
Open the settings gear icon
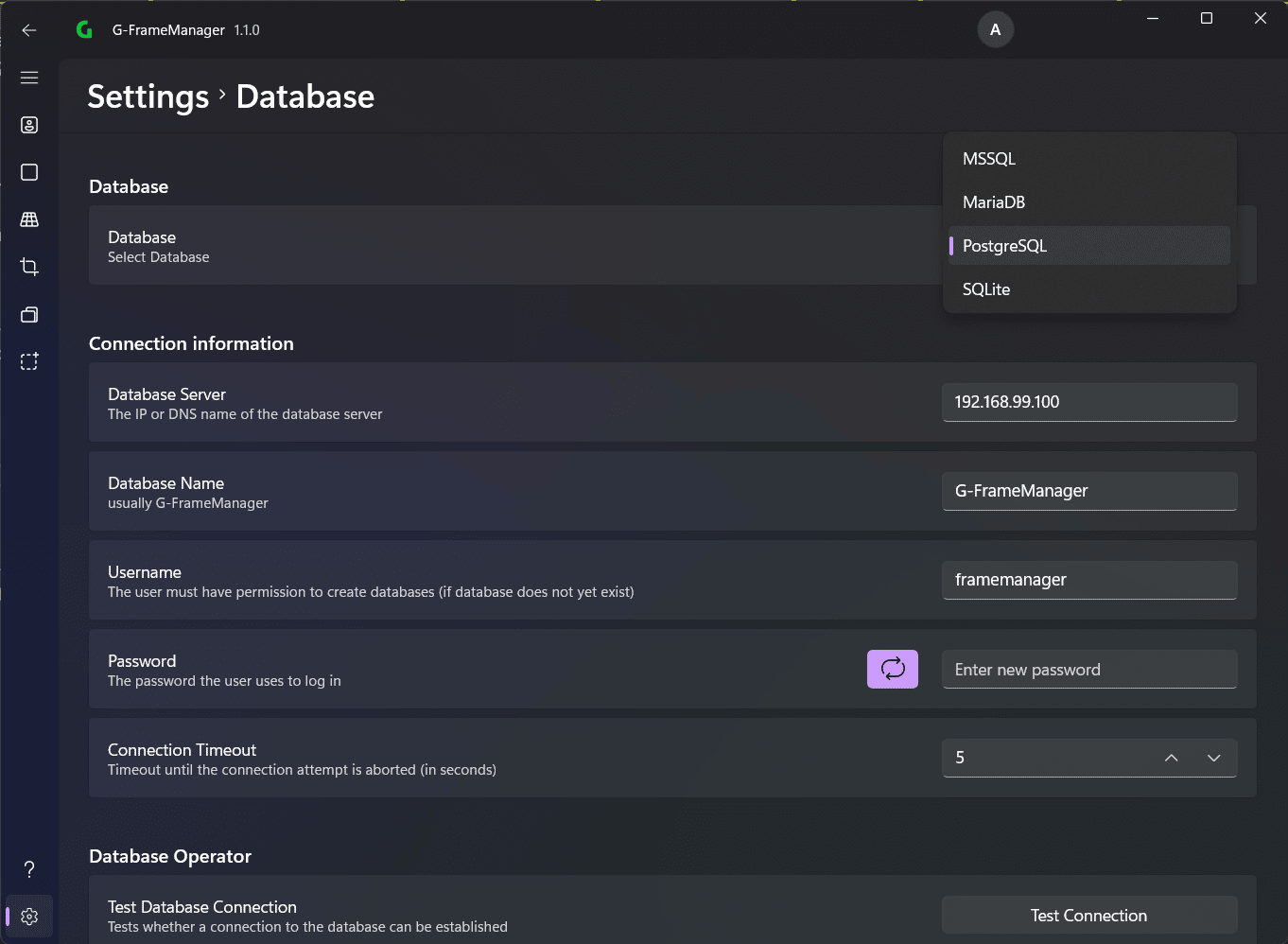pos(29,917)
